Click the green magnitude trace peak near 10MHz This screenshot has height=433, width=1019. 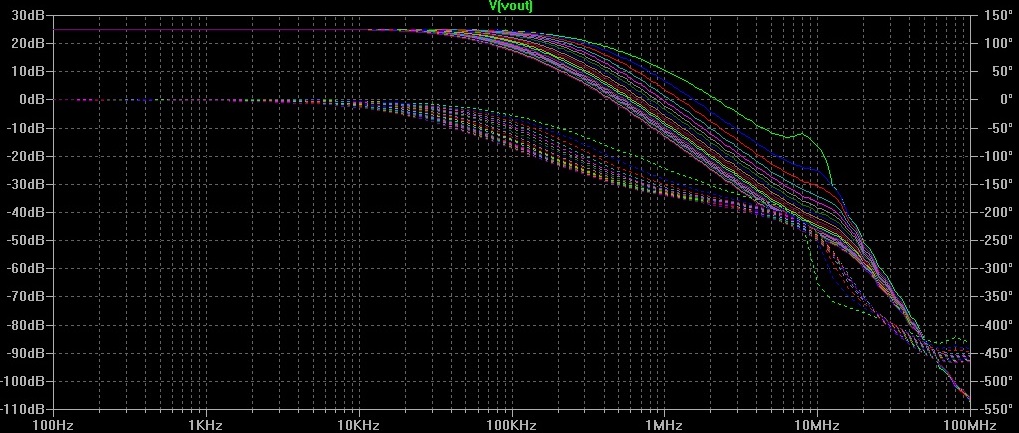coord(802,134)
